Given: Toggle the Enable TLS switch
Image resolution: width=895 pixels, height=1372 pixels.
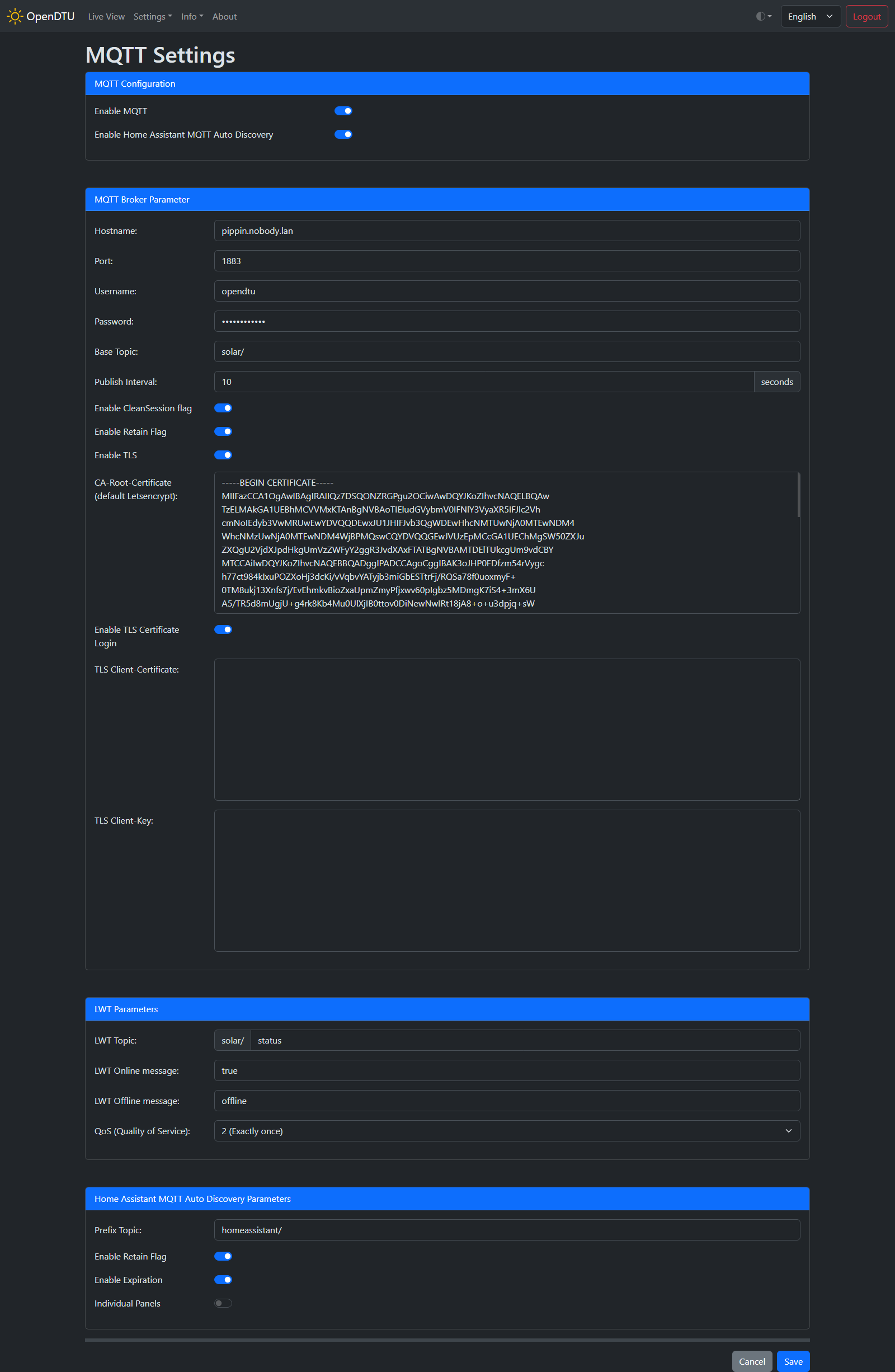Looking at the screenshot, I should (x=223, y=455).
